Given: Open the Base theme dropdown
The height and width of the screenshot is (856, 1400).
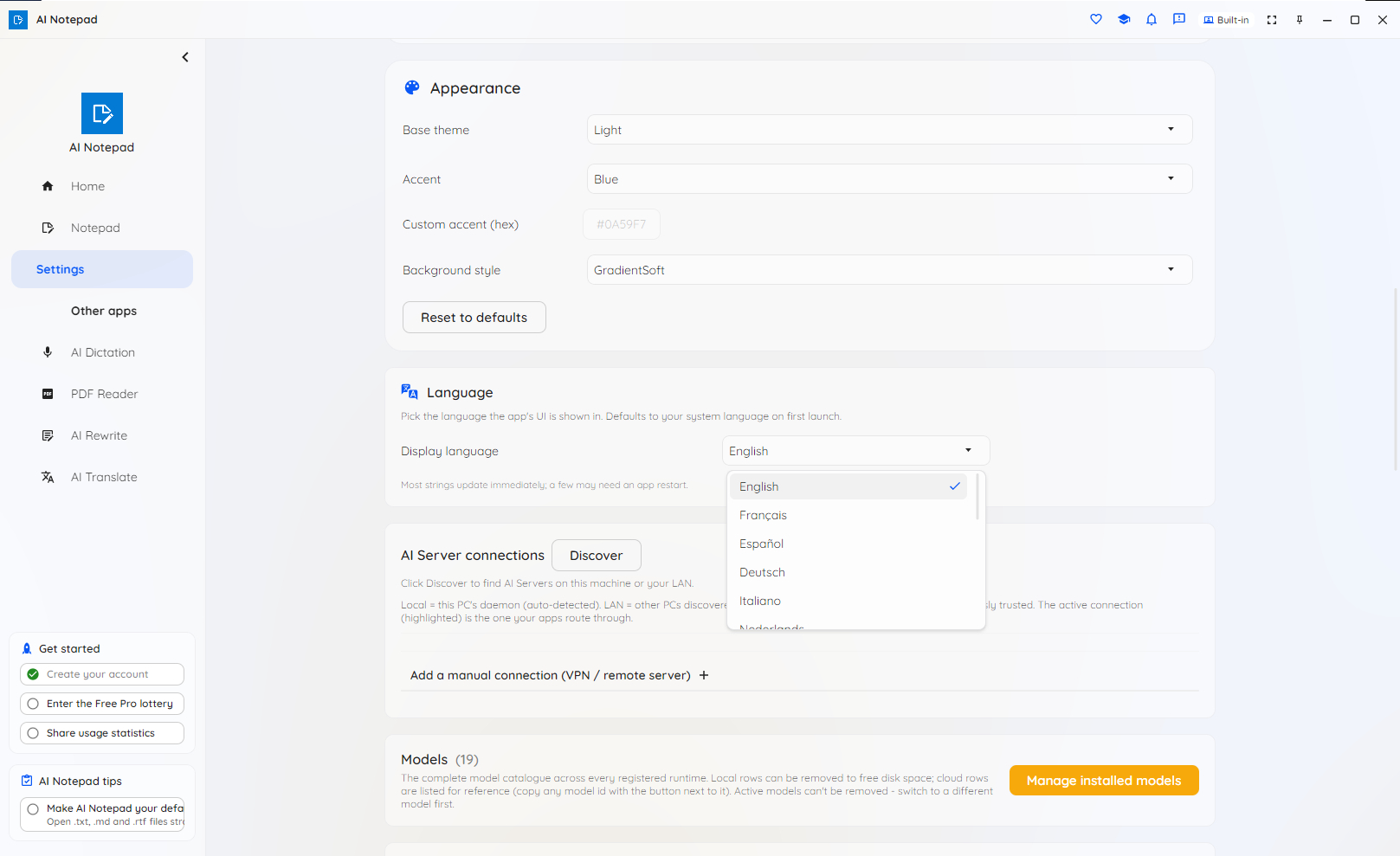Looking at the screenshot, I should [890, 130].
